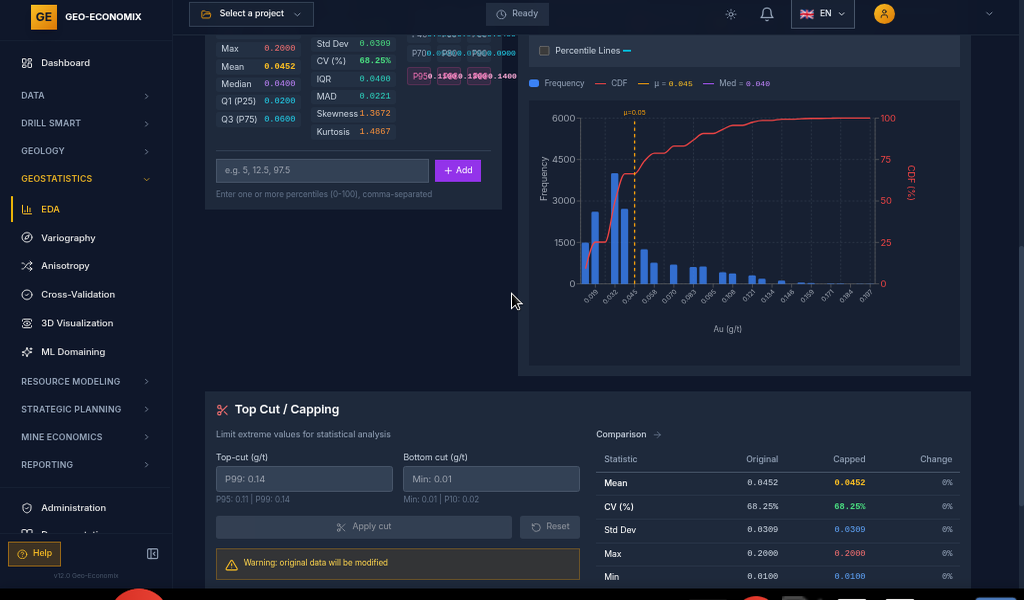Image resolution: width=1024 pixels, height=600 pixels.
Task: Click the Apply cut button
Action: click(364, 527)
